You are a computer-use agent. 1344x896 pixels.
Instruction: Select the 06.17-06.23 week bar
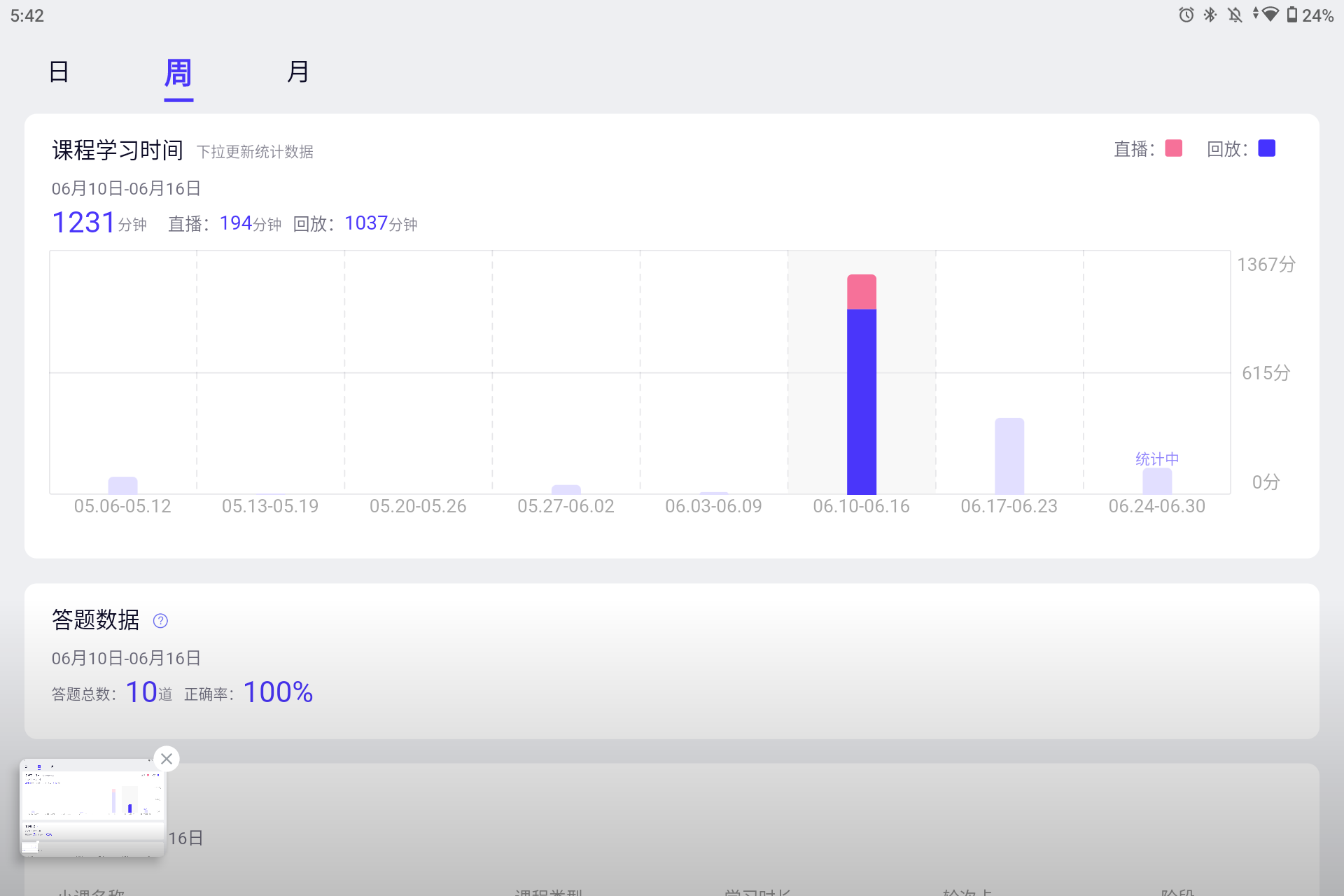pos(1009,456)
